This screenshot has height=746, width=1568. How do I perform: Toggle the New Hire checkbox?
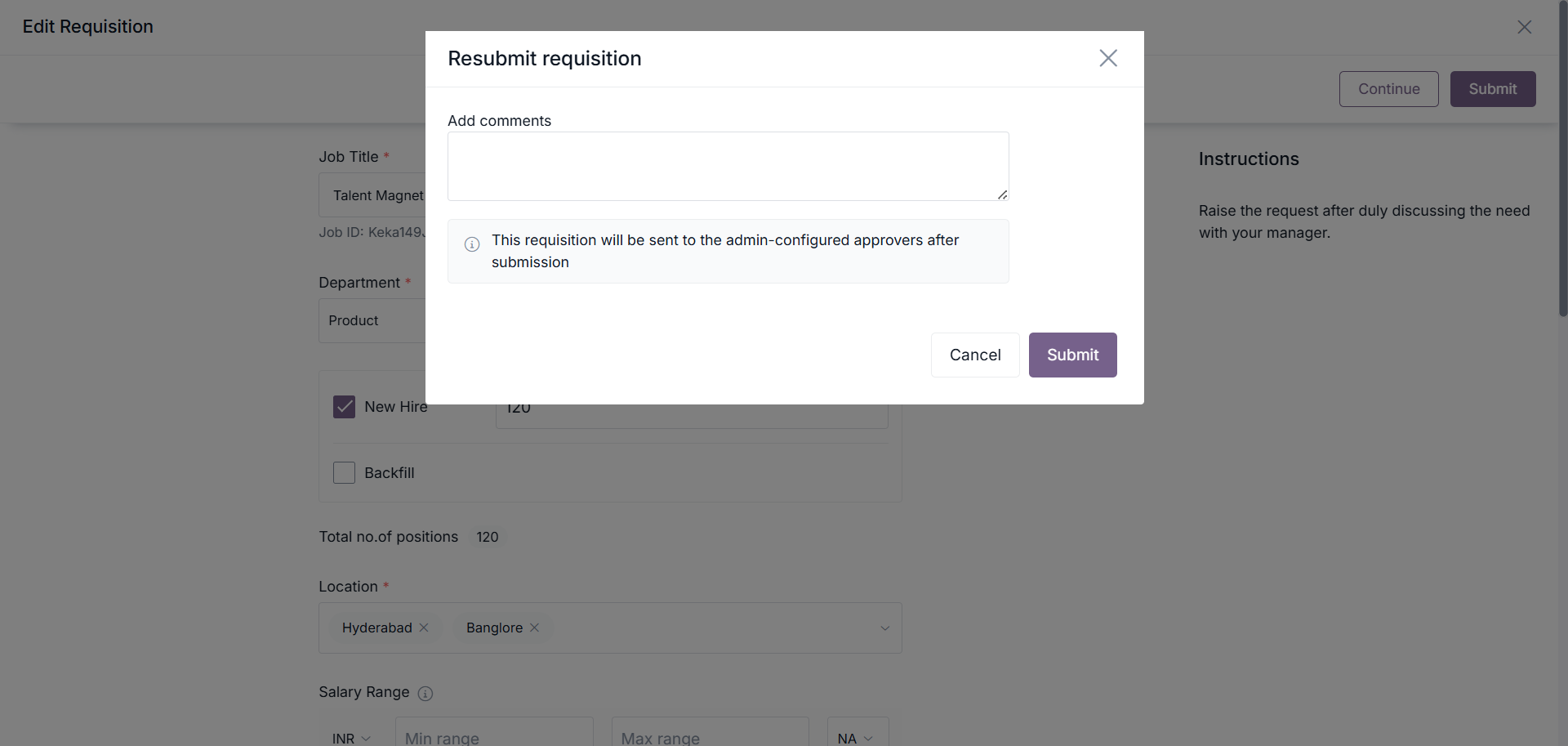pos(344,407)
